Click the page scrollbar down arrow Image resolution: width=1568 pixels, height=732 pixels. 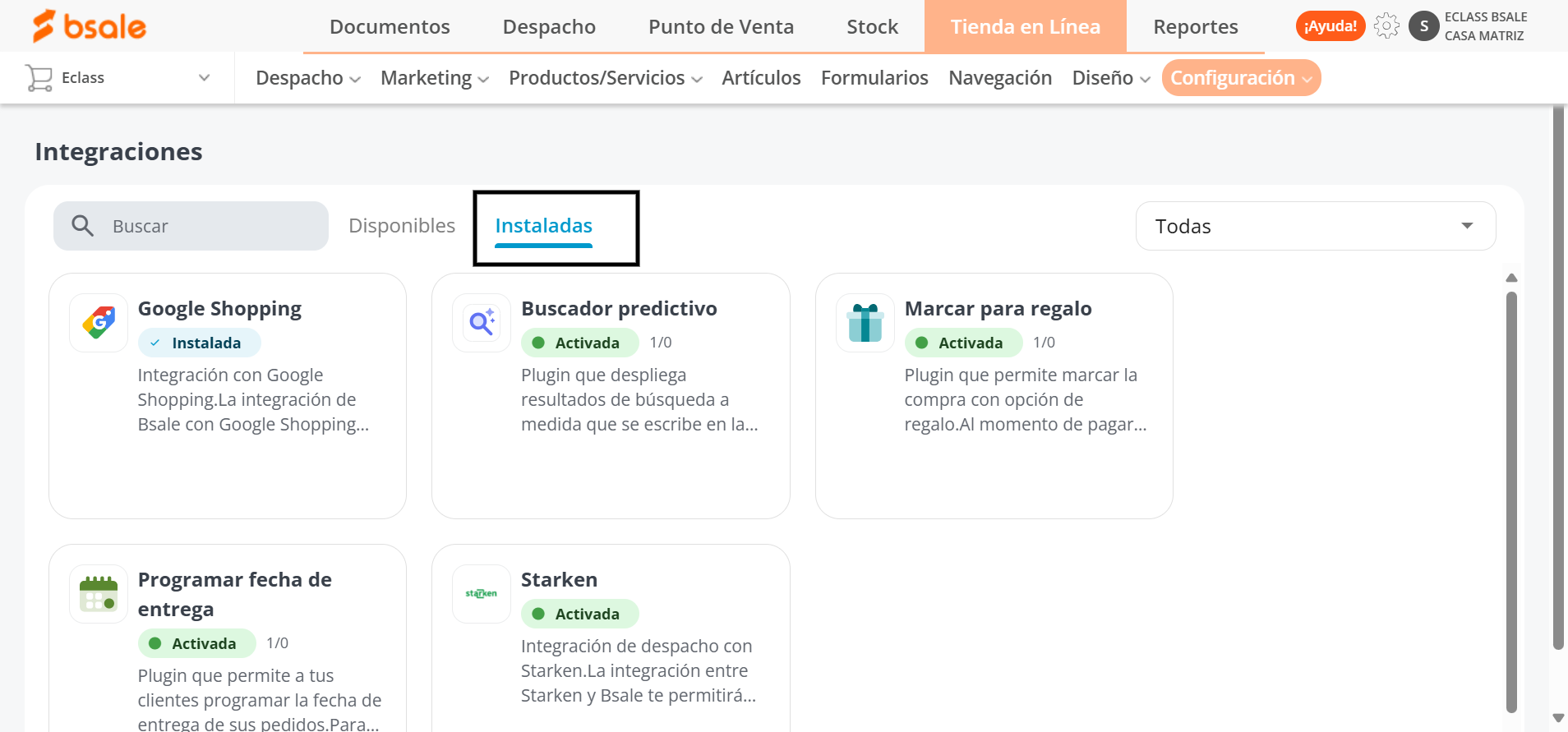pos(1558,719)
